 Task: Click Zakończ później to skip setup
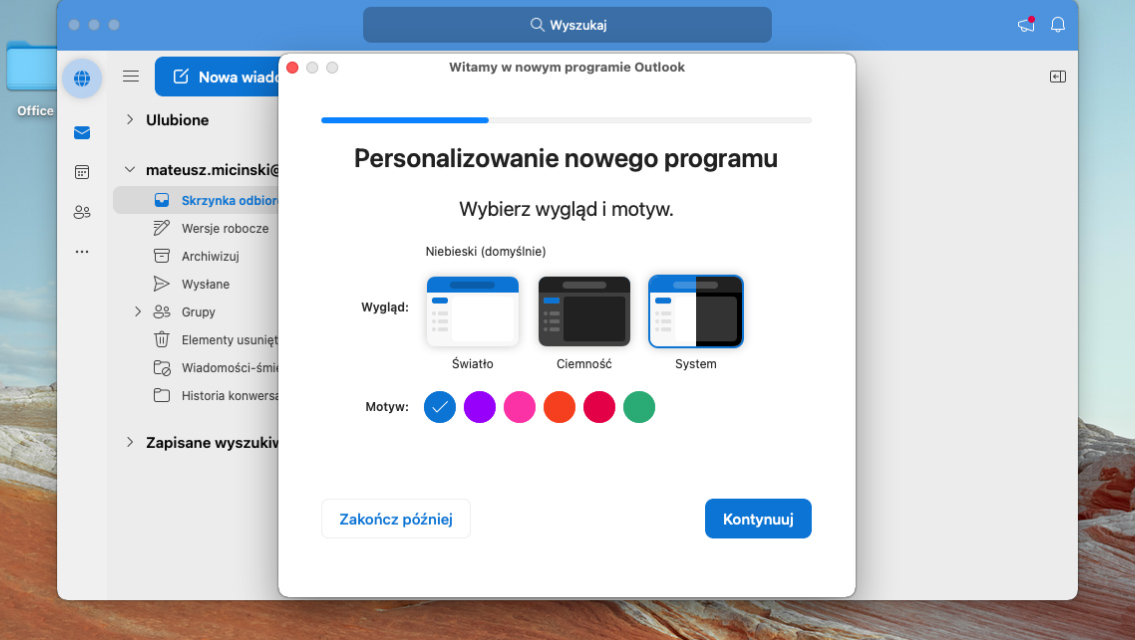pyautogui.click(x=396, y=518)
